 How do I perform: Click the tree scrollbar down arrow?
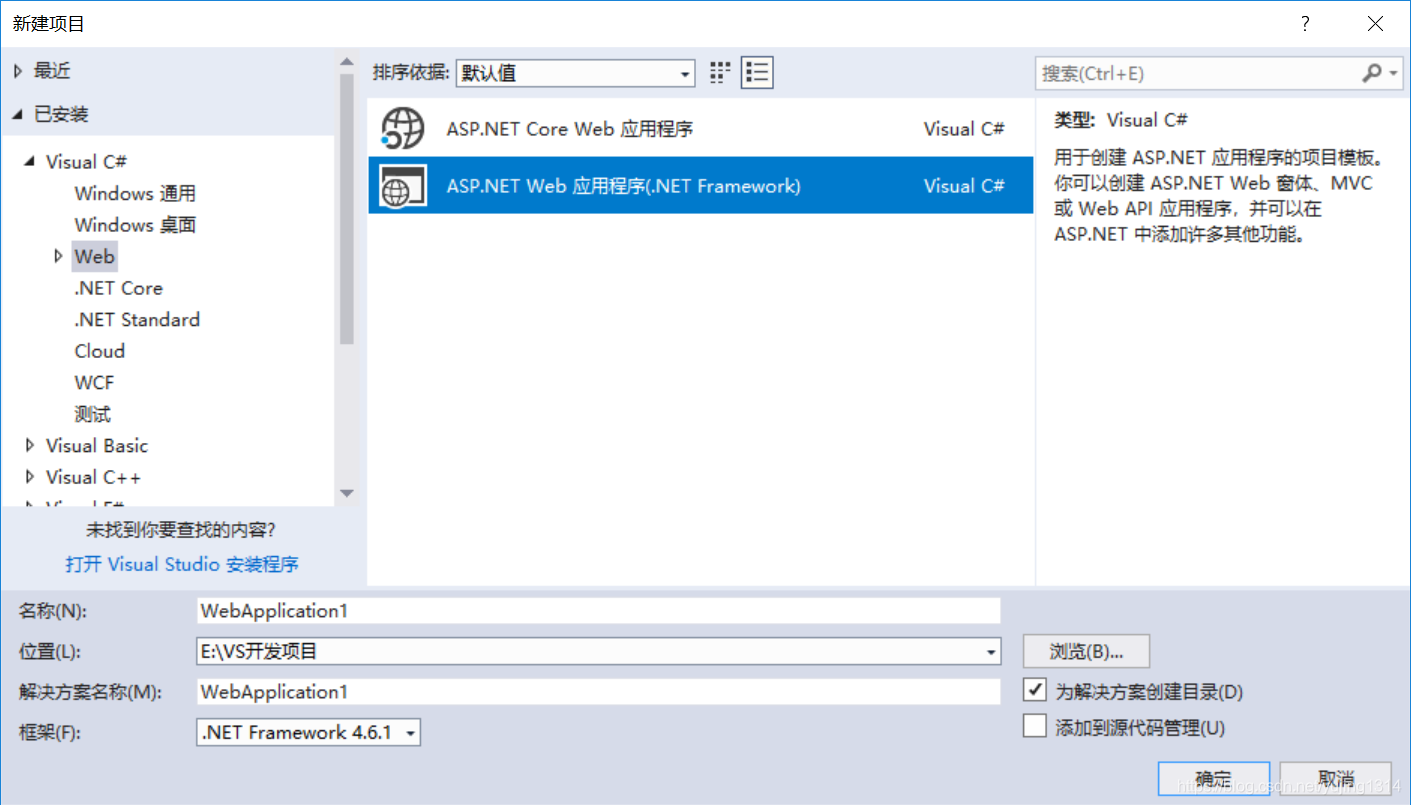(347, 493)
